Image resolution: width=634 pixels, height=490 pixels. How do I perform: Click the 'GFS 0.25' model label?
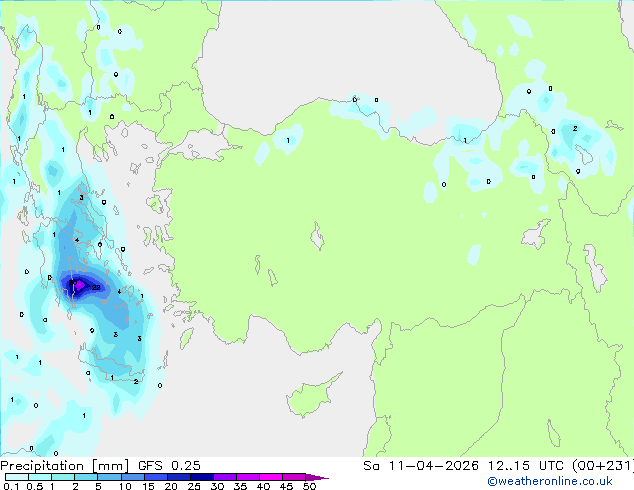pos(169,466)
